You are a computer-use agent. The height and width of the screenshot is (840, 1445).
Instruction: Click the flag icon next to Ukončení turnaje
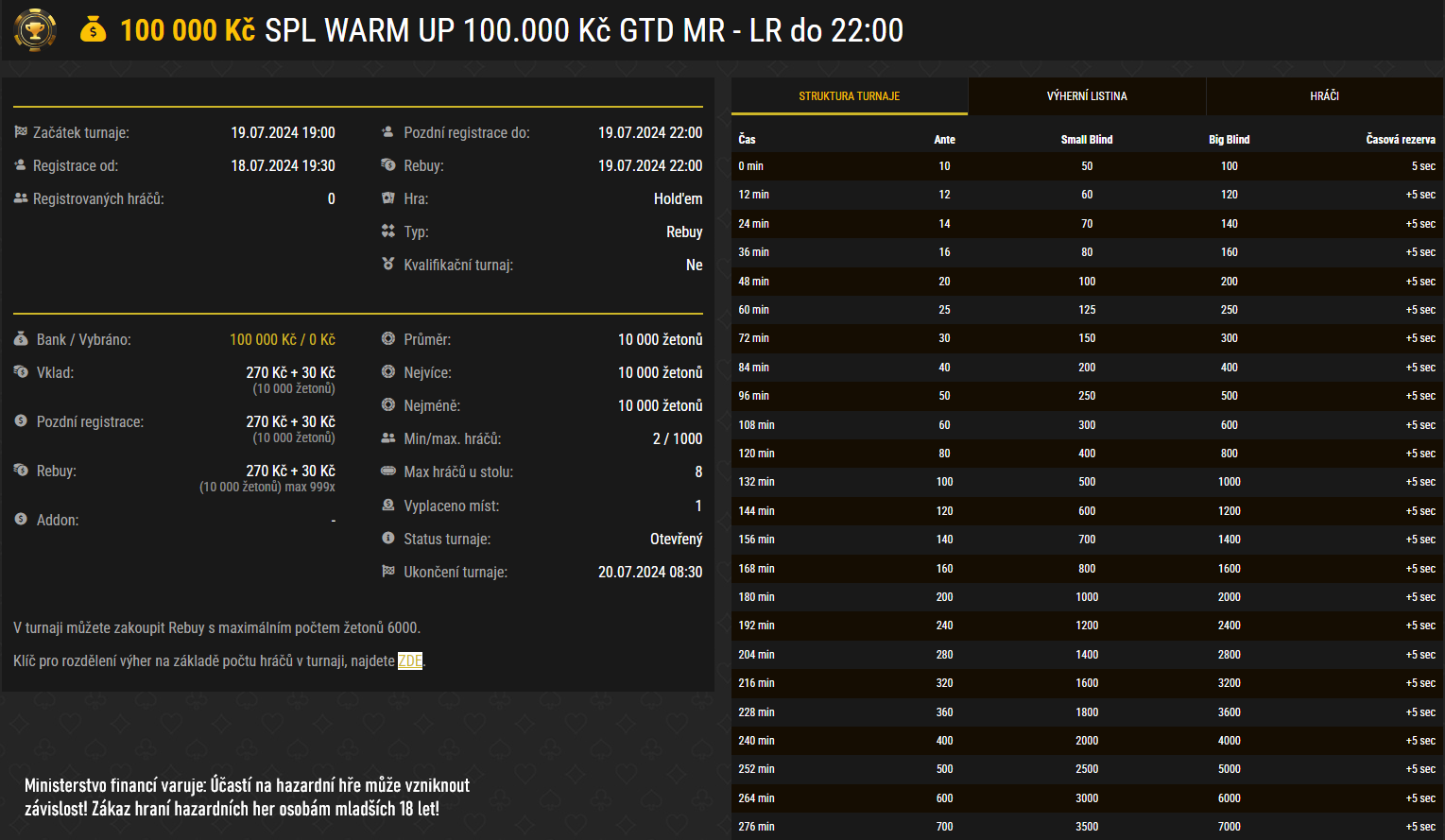coord(387,572)
